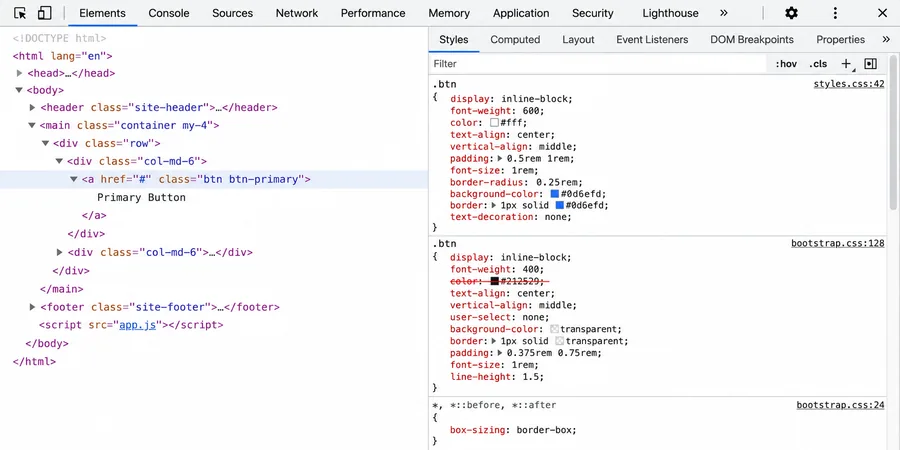Screen dimensions: 900x450
Task: Add a new style rule plus icon
Action: click(846, 64)
